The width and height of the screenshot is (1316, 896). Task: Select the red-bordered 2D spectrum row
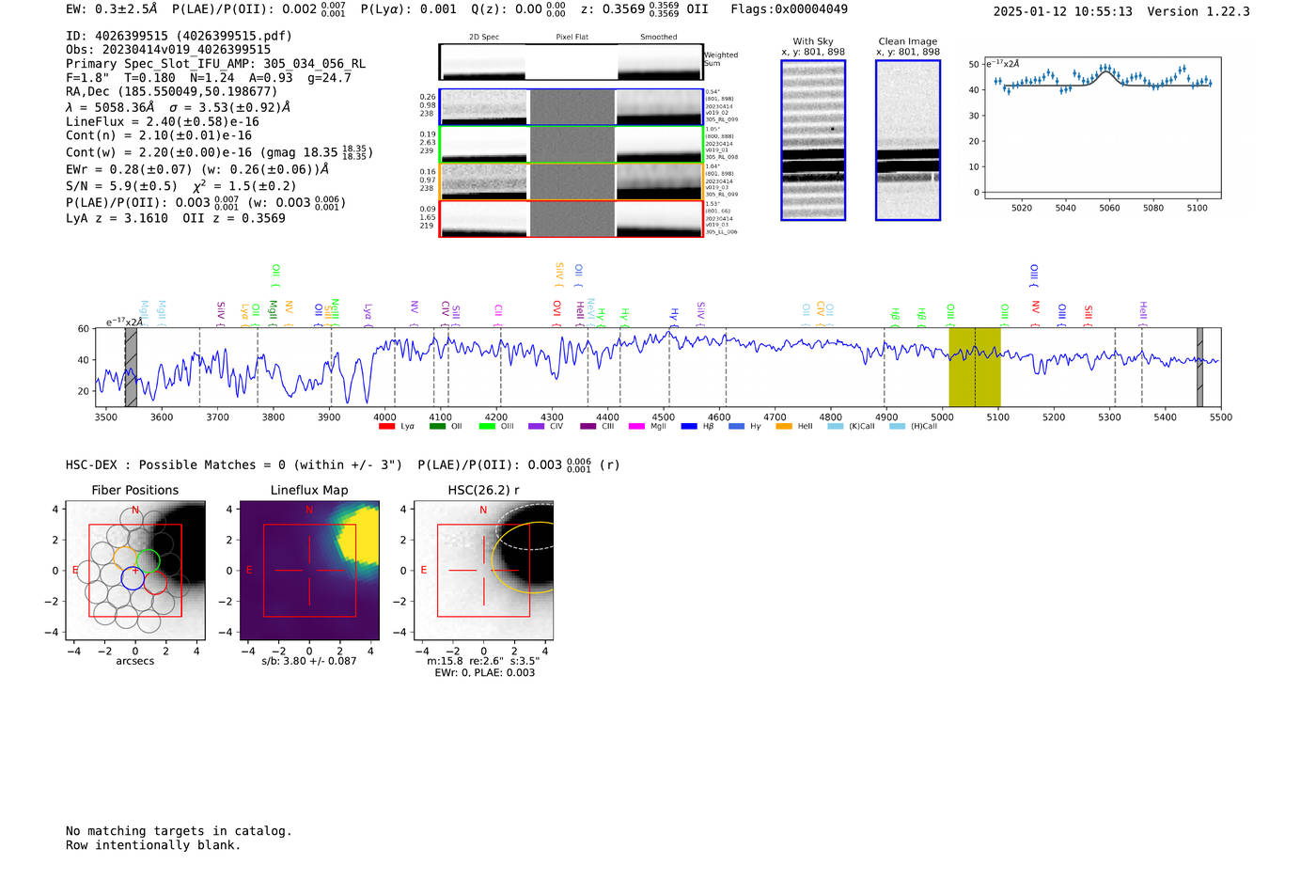pos(572,218)
